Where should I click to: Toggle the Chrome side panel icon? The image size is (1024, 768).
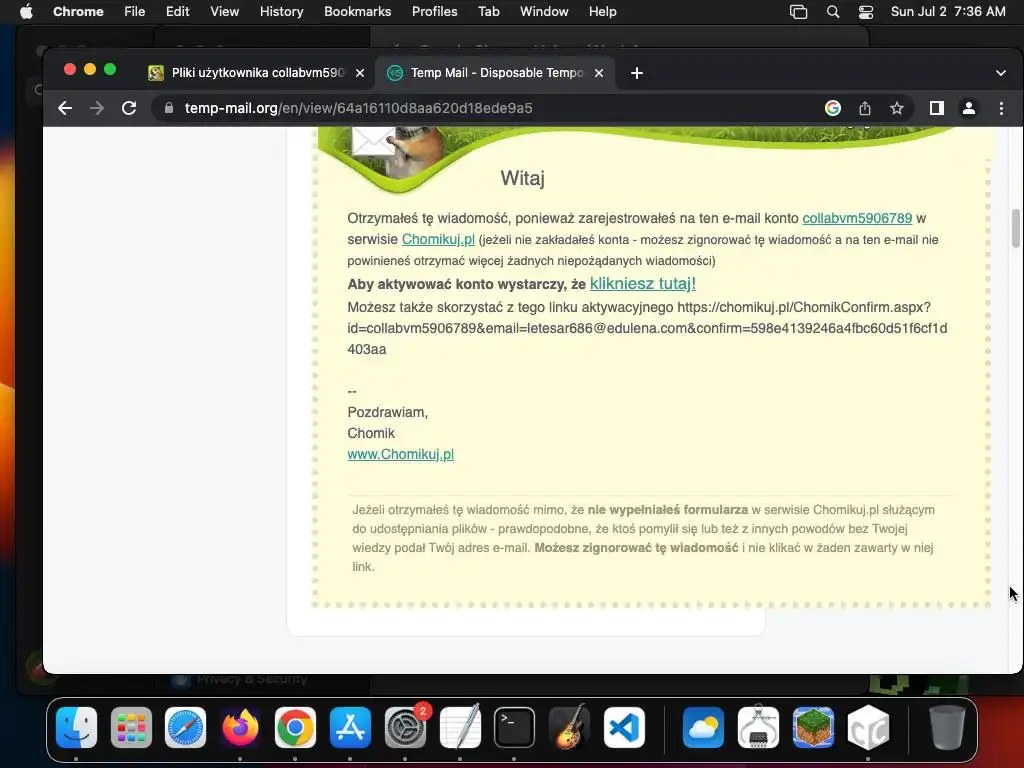coord(937,108)
